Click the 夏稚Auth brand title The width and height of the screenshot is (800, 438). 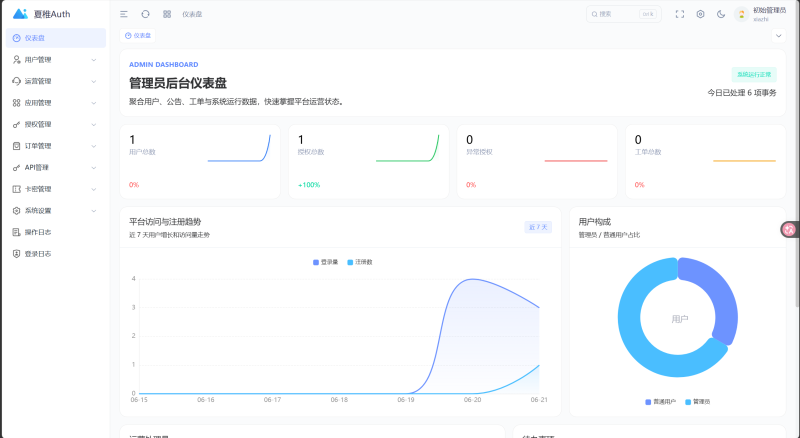52,14
